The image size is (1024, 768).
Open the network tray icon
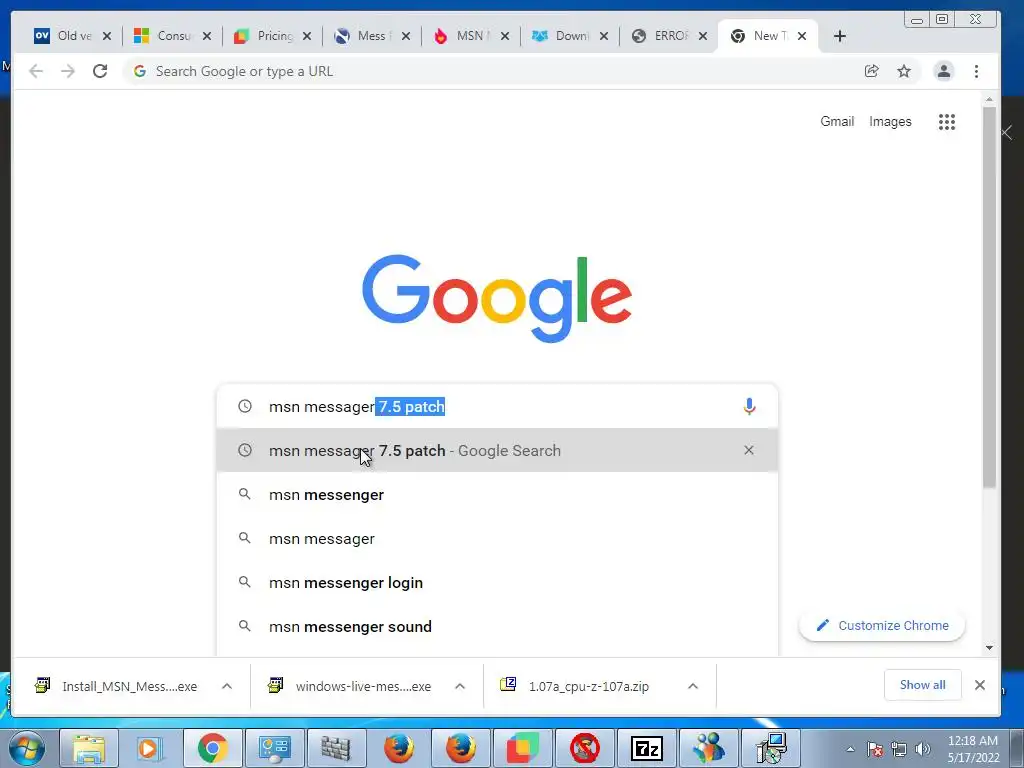click(899, 749)
